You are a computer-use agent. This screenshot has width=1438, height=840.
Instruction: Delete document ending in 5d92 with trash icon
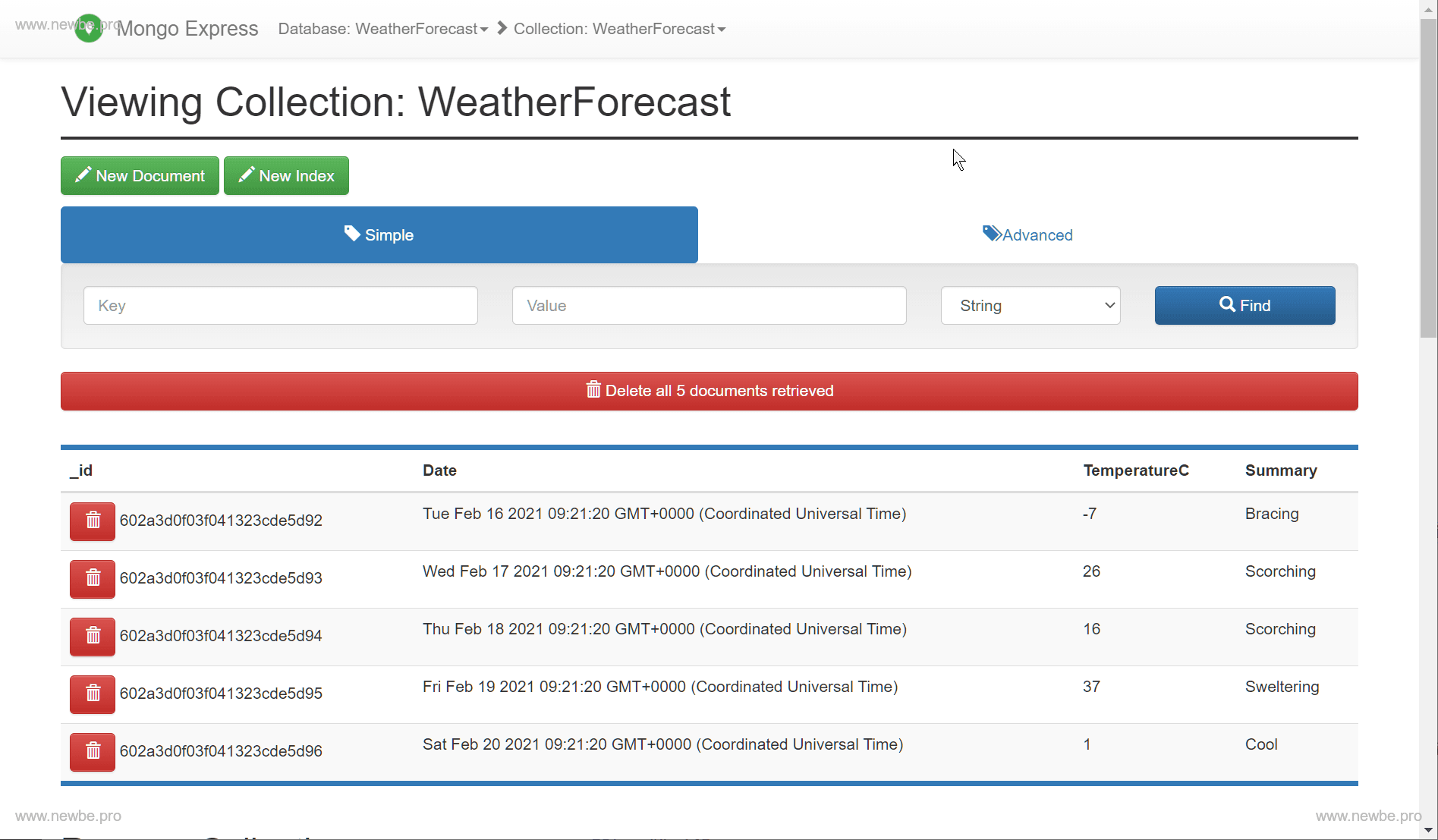93,521
